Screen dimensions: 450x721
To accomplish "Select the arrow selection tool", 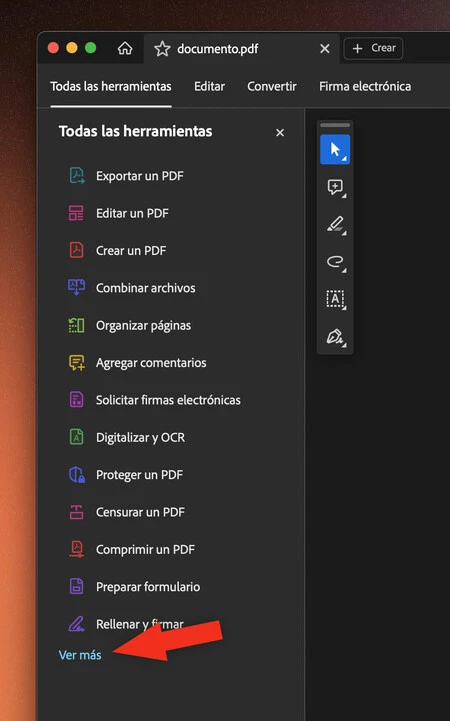I will (x=335, y=149).
